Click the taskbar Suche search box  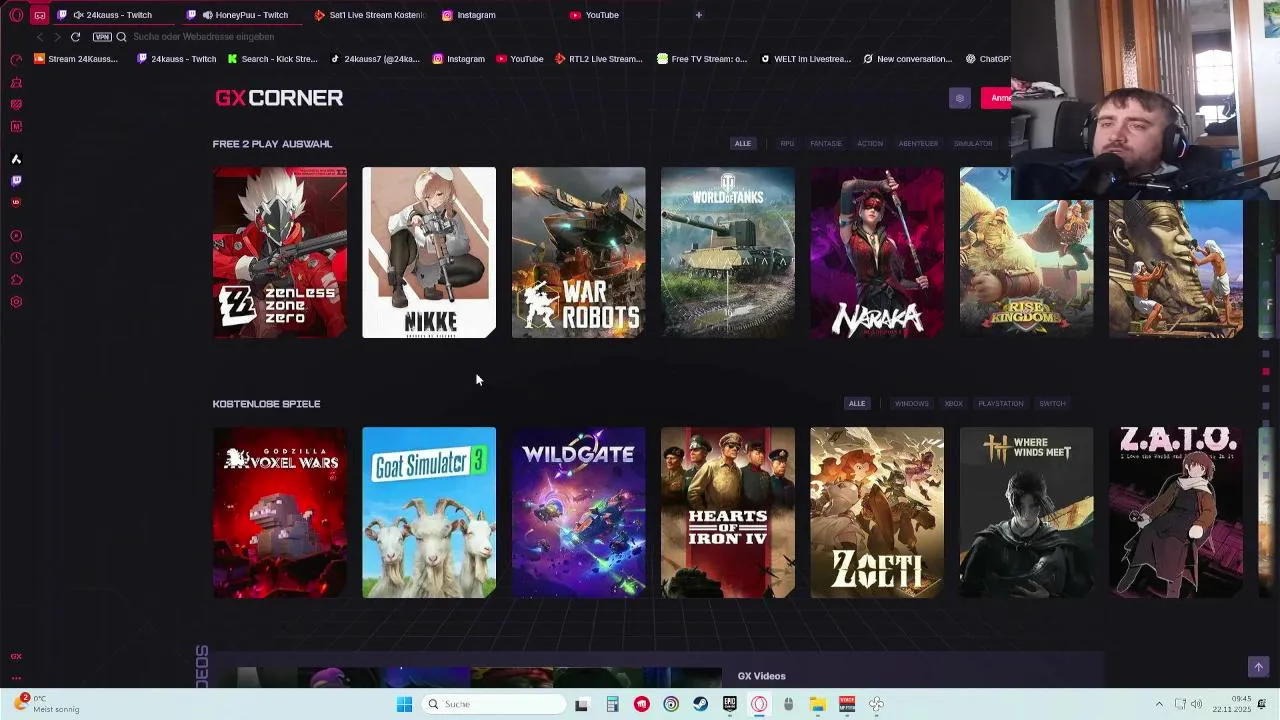(x=493, y=704)
